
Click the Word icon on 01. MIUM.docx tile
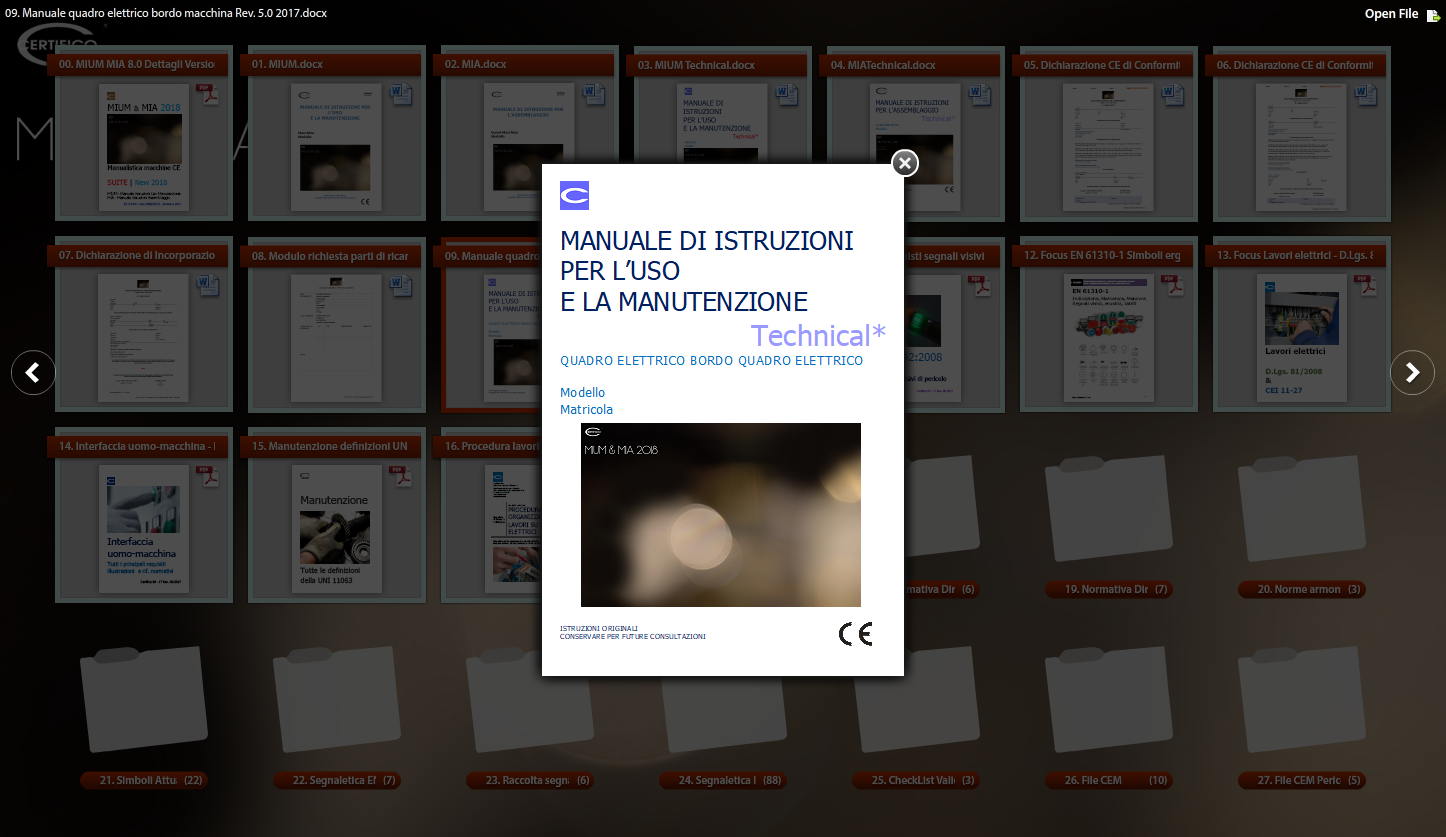coord(400,95)
